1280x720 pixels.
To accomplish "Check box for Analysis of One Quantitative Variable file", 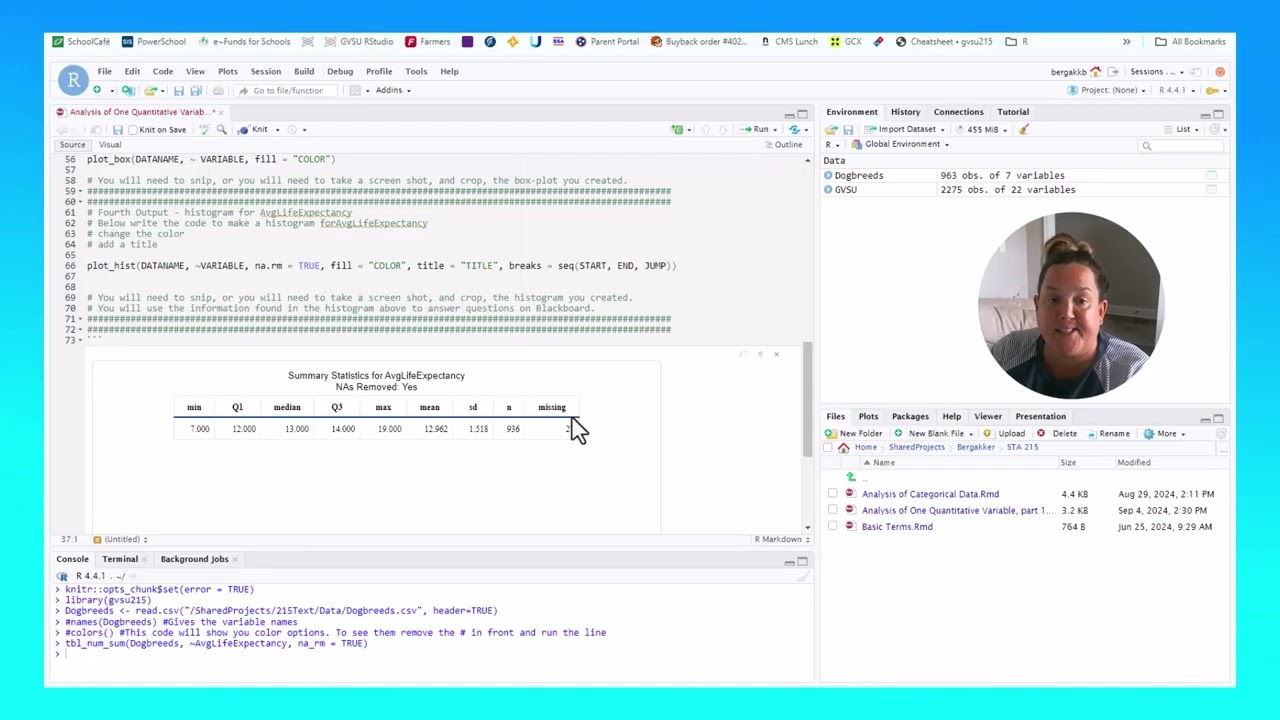I will point(833,510).
